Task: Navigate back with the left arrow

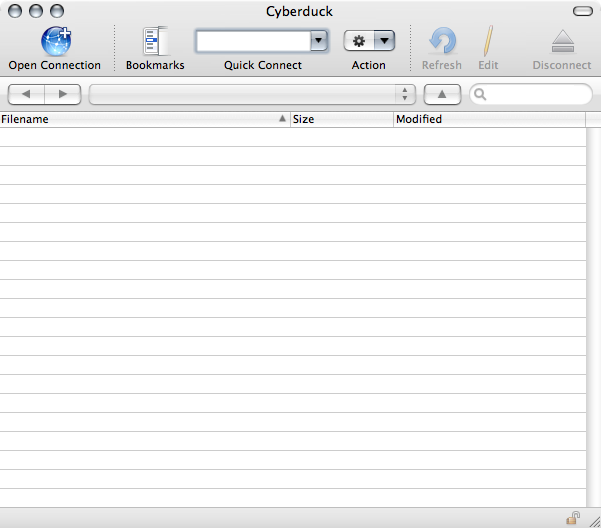Action: coord(26,94)
